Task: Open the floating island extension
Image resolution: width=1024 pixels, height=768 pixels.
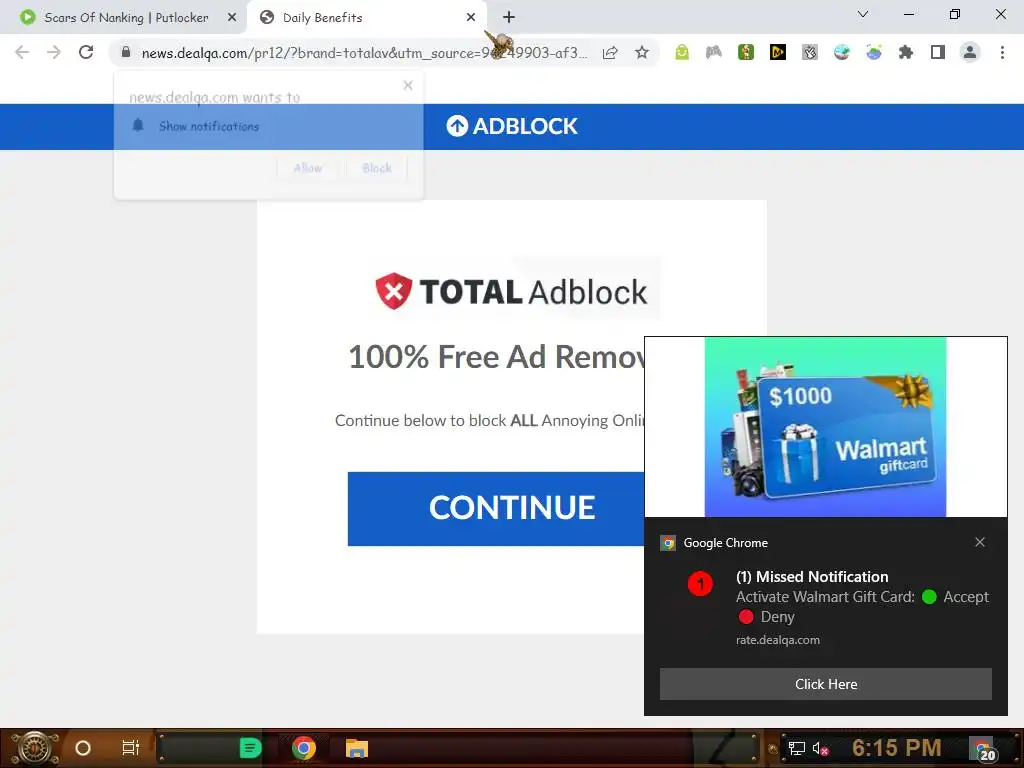Action: click(x=874, y=52)
